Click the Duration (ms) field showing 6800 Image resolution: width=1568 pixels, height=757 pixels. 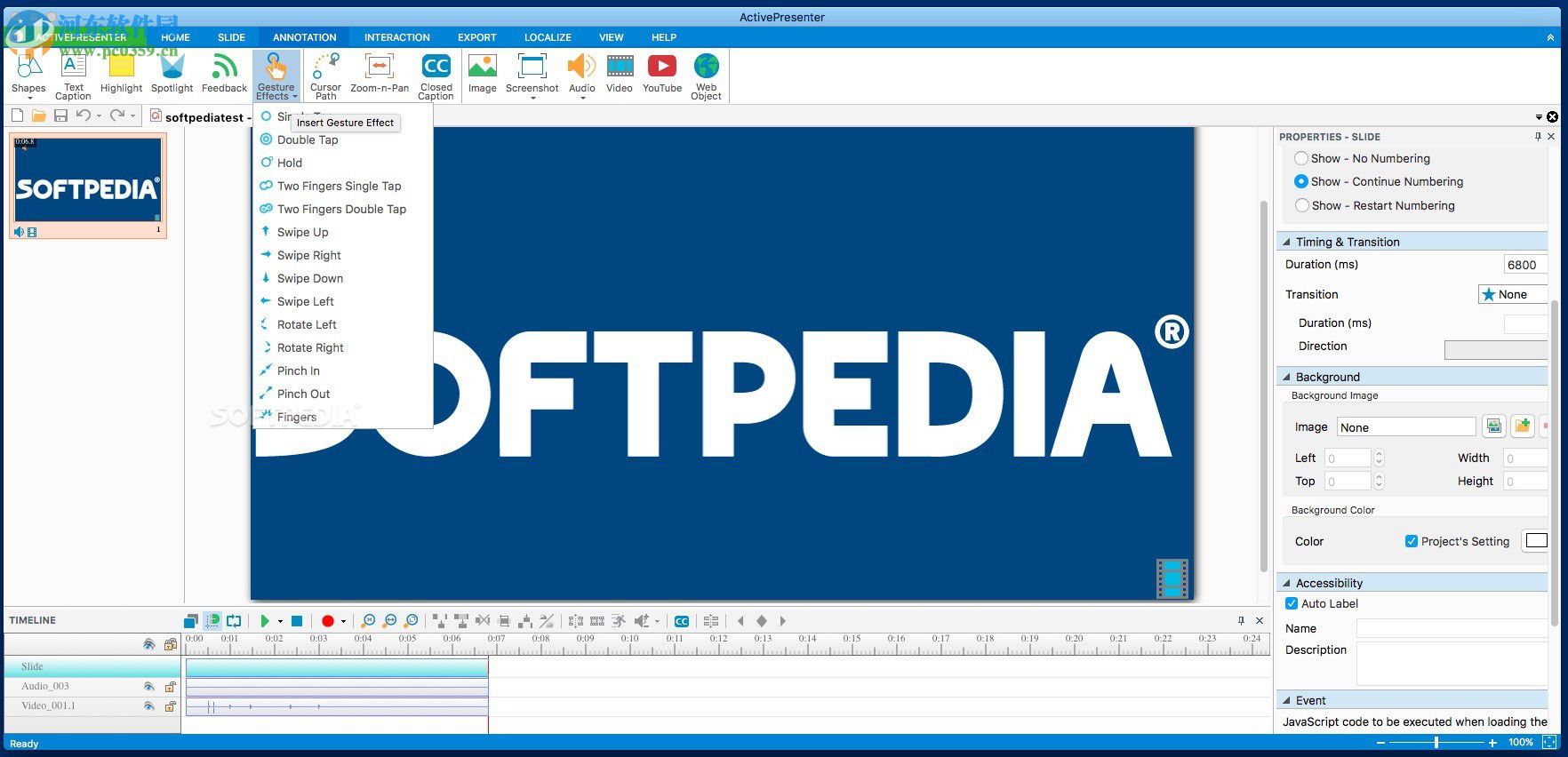pos(1525,265)
